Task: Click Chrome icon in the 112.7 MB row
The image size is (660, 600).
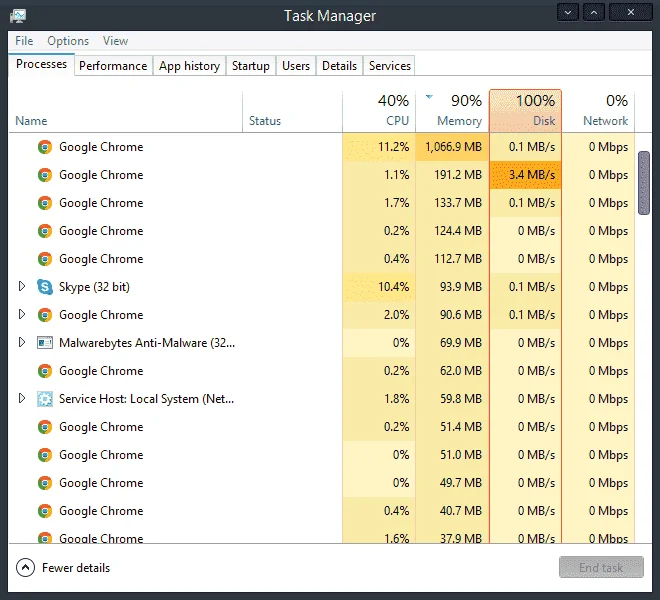Action: (45, 259)
